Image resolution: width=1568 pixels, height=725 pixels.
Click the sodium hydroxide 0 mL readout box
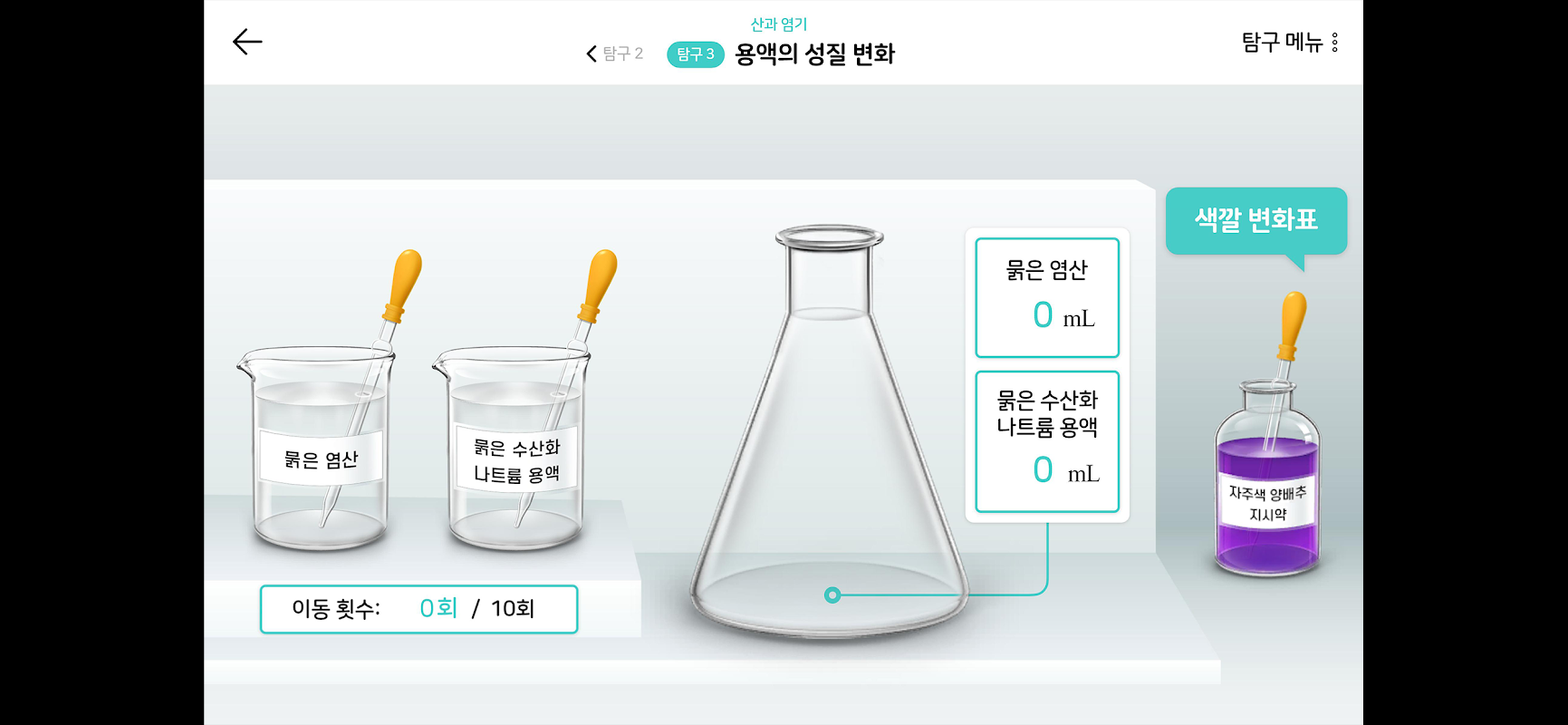click(x=1047, y=441)
